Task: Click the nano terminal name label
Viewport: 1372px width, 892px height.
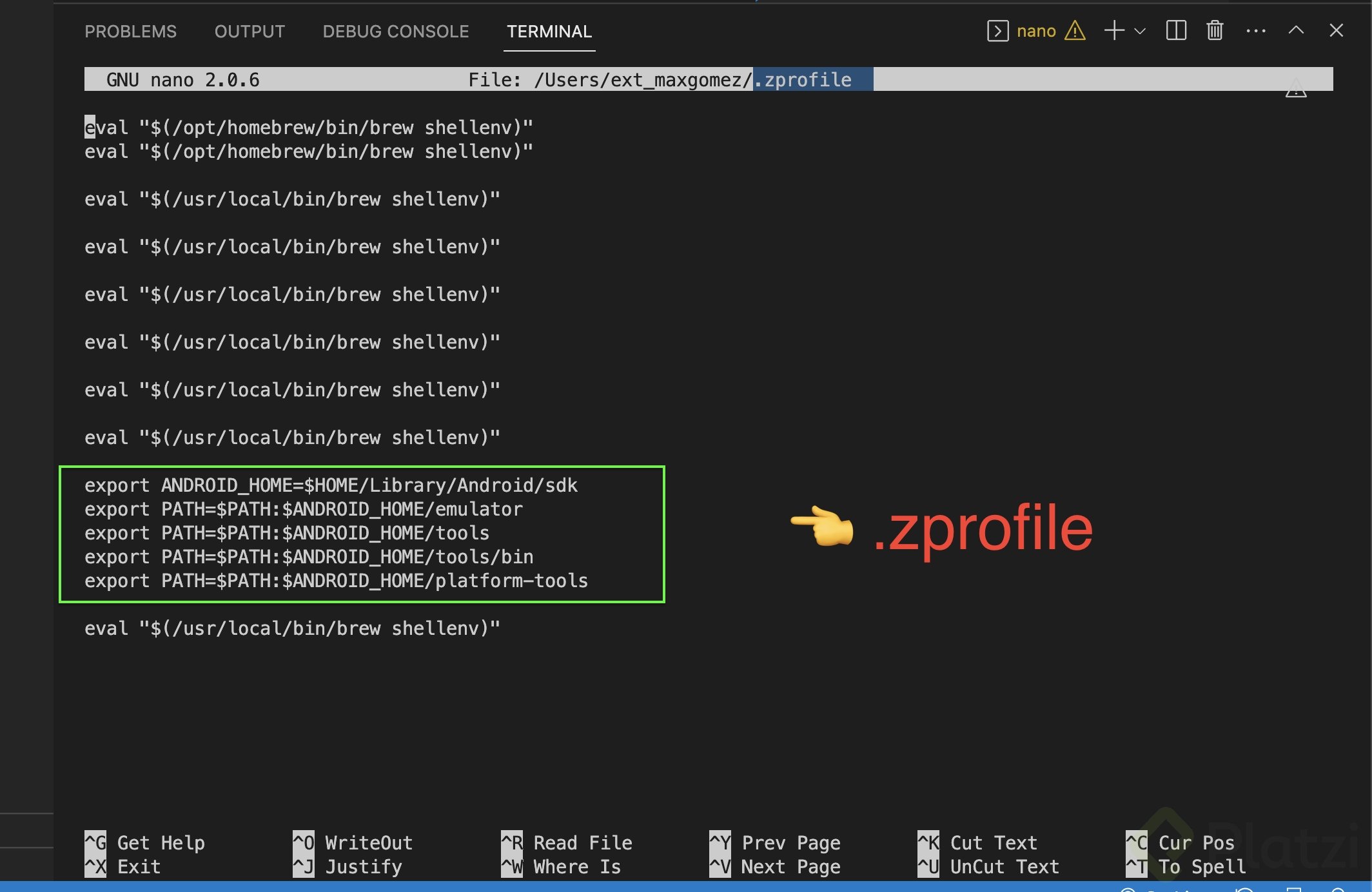Action: [x=1035, y=31]
